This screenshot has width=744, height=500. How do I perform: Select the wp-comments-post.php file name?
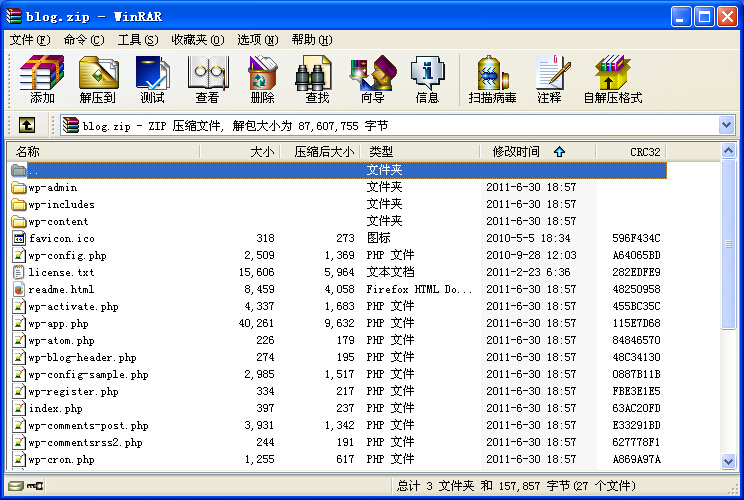click(x=88, y=426)
